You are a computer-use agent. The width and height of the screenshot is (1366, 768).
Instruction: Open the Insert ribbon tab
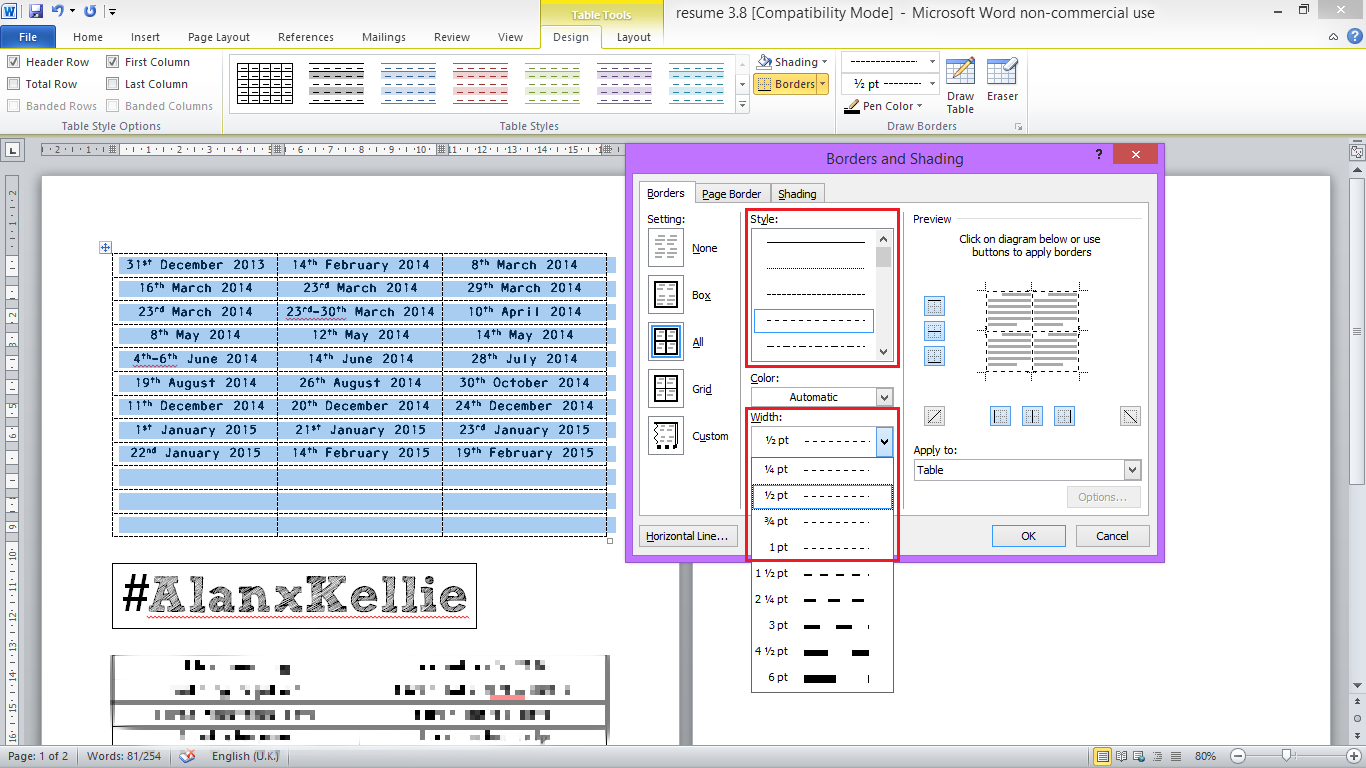click(x=145, y=37)
